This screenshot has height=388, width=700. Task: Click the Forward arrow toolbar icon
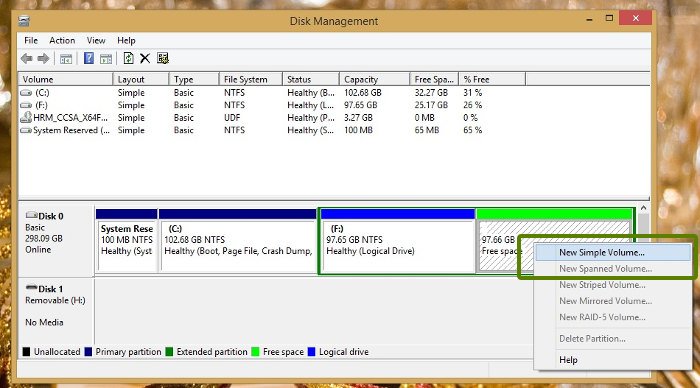click(x=43, y=58)
